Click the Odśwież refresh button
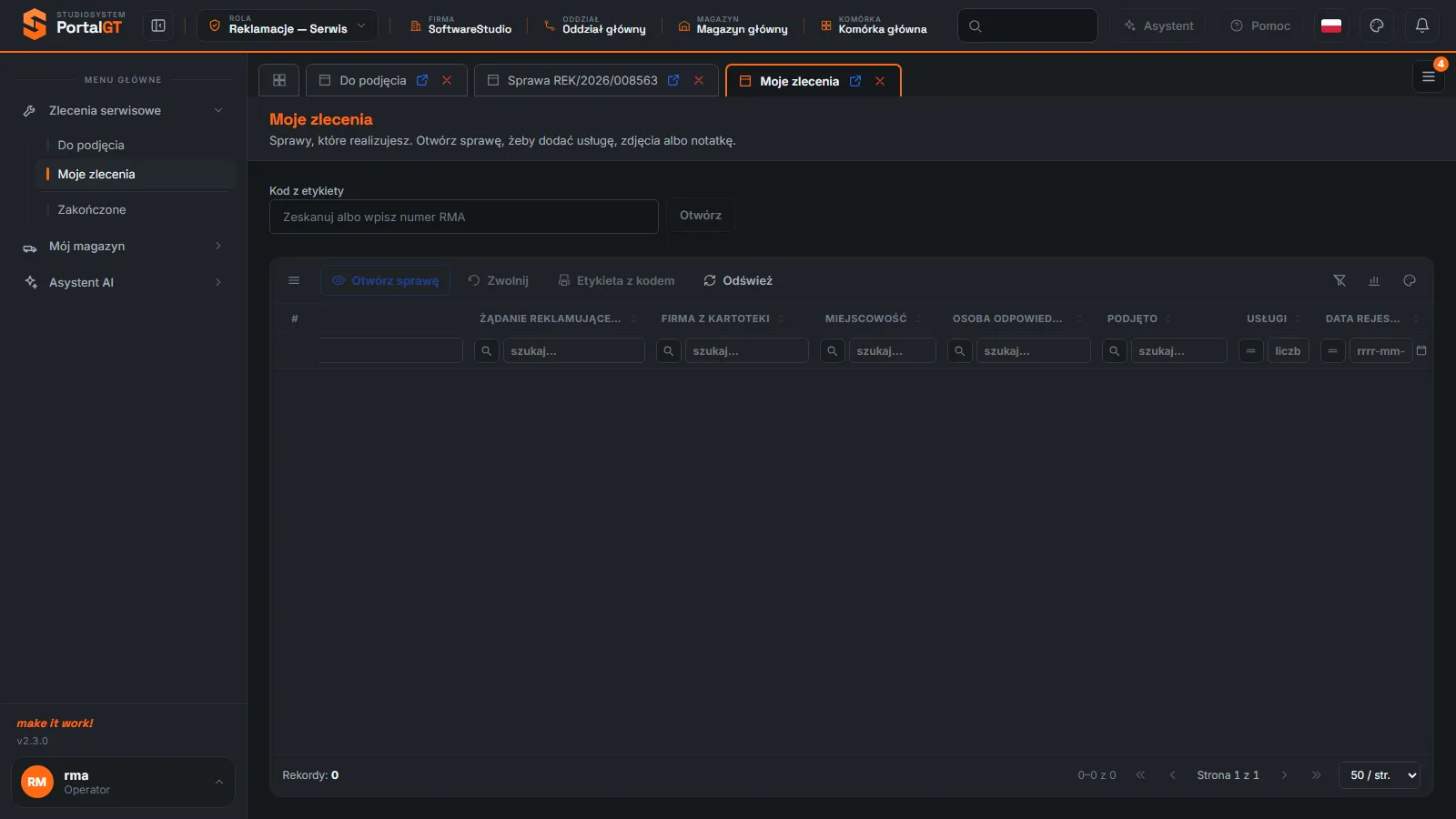The height and width of the screenshot is (819, 1456). coord(738,280)
